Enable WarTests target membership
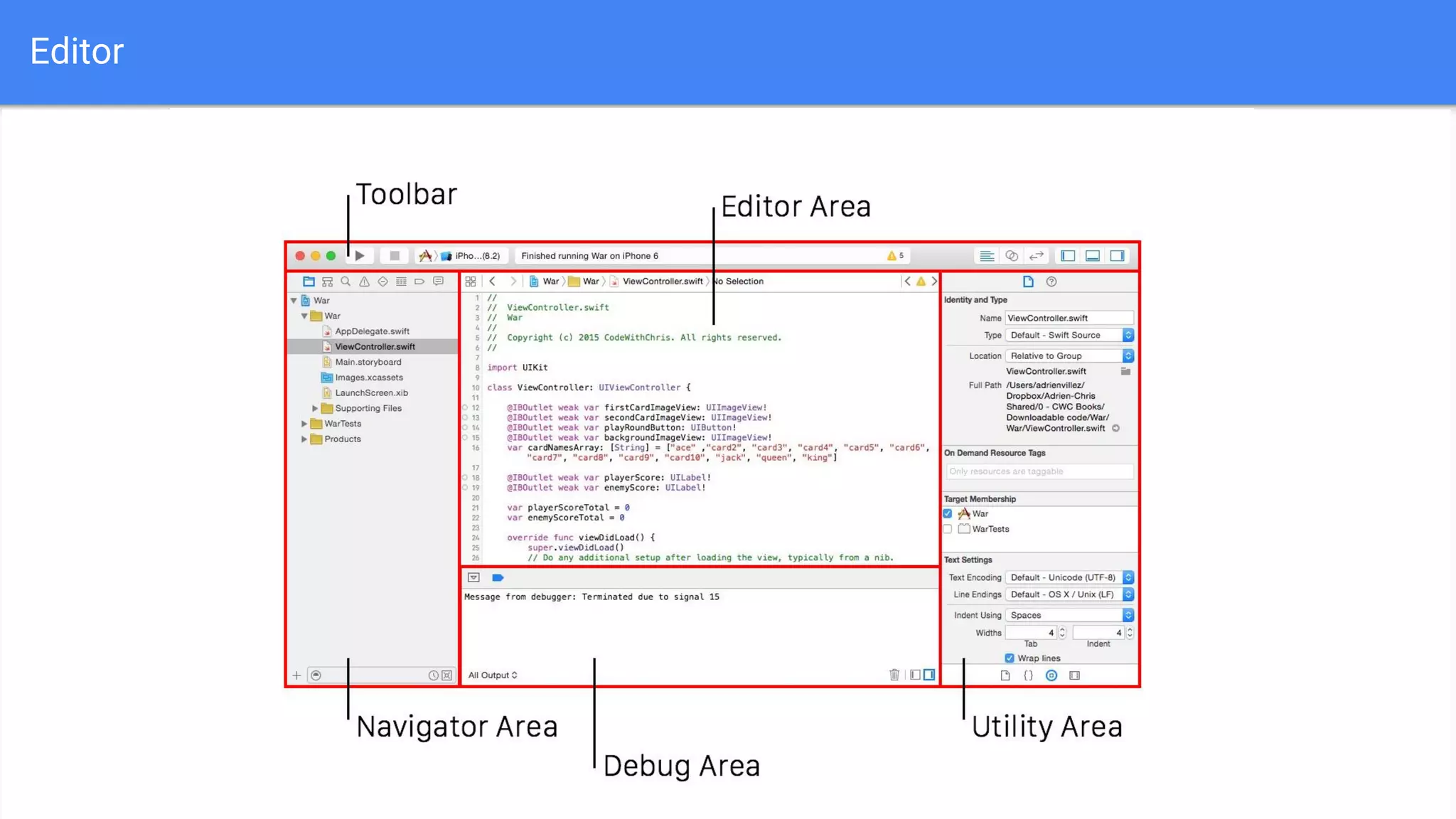The width and height of the screenshot is (1456, 819). [948, 529]
